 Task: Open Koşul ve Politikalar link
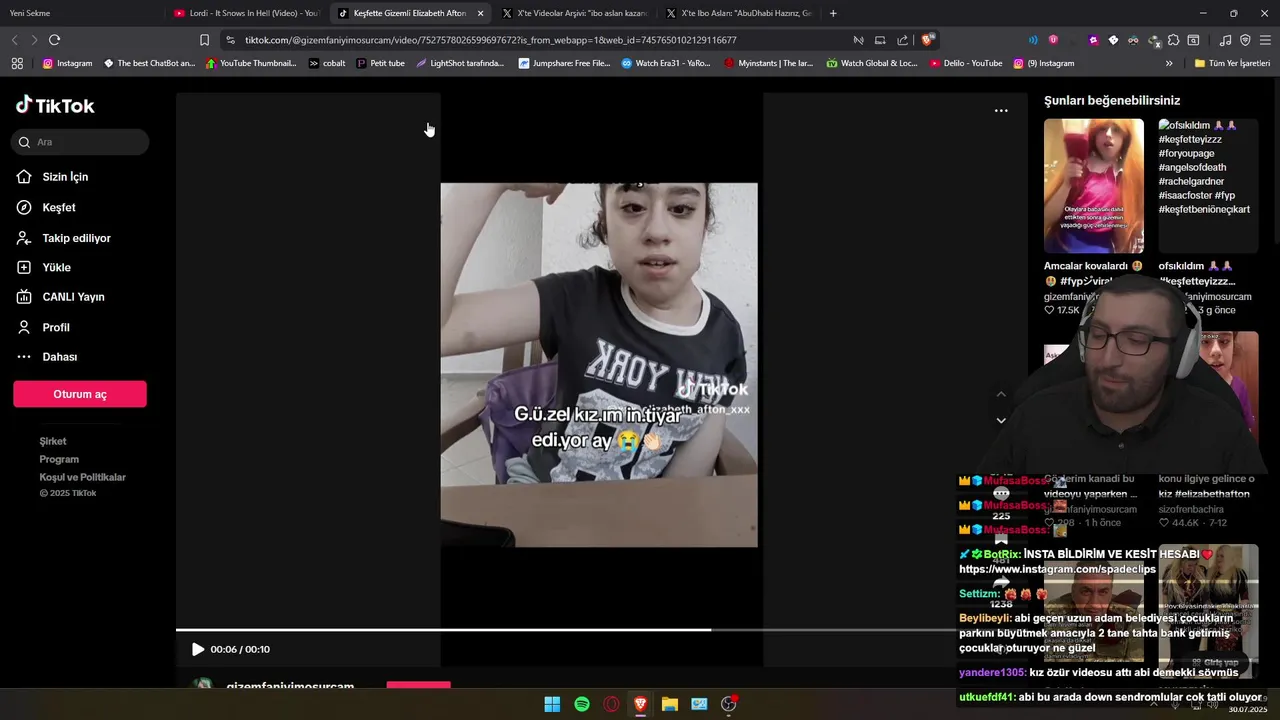[83, 477]
